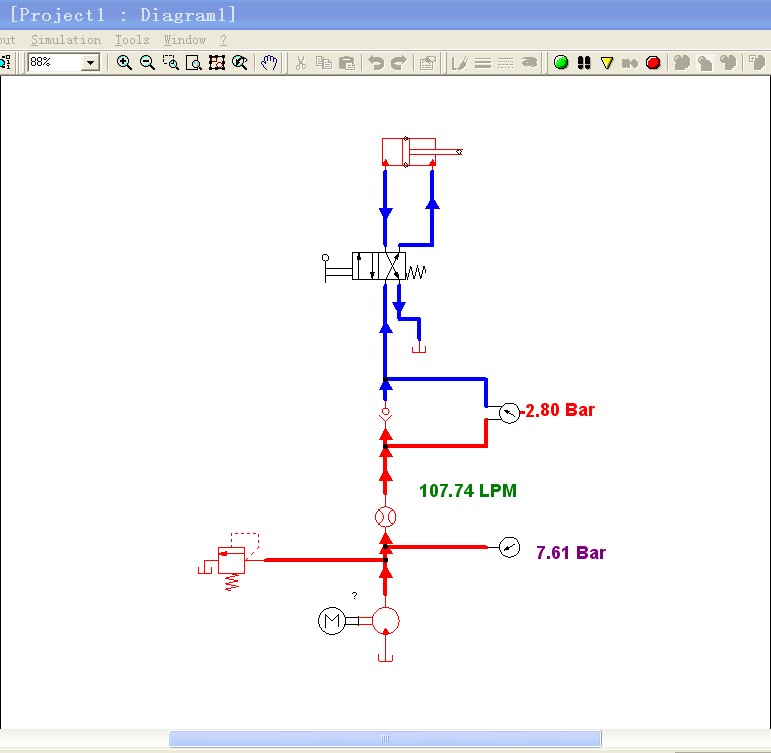
Task: Click the tank symbol below the pump
Action: 386,658
